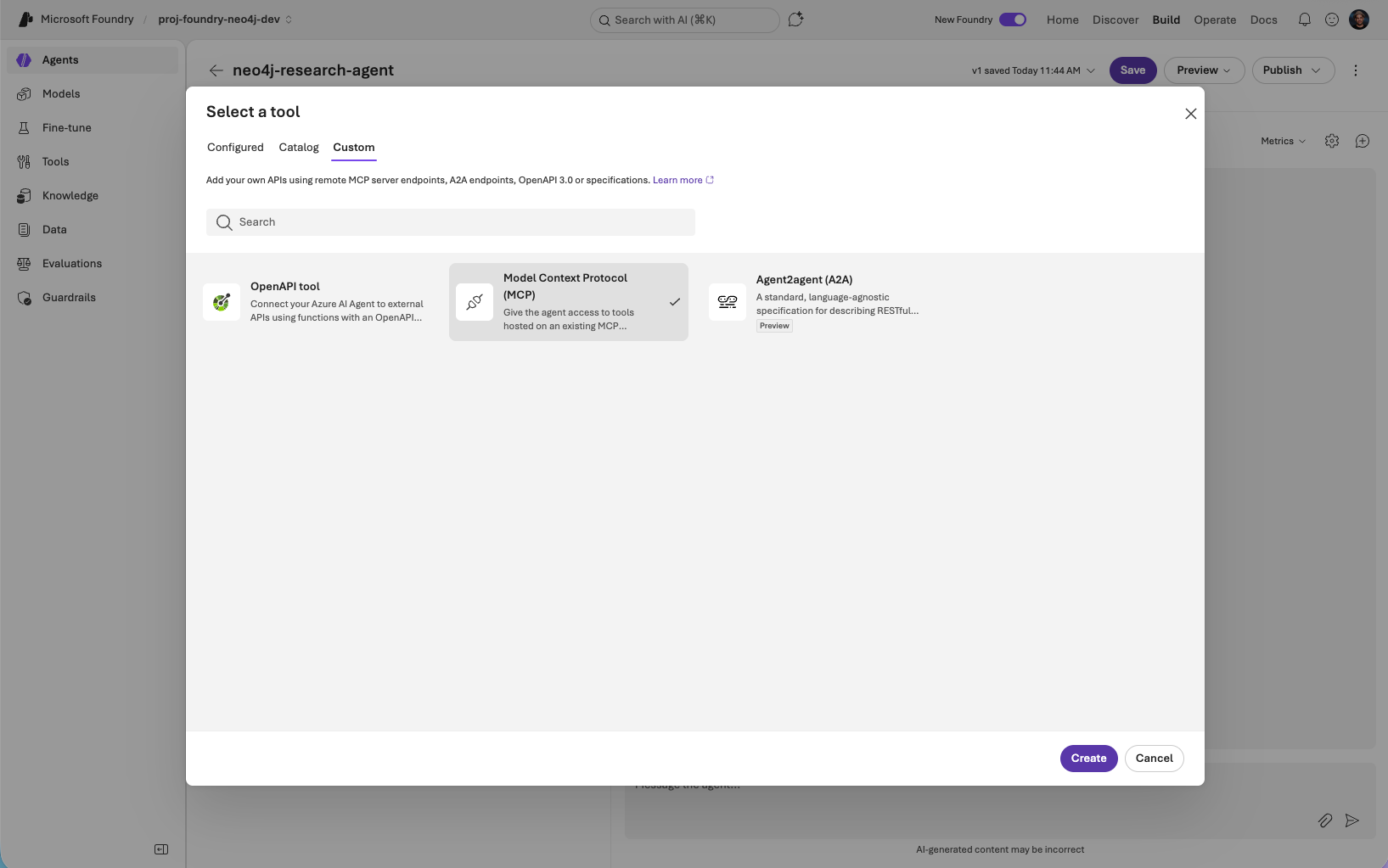Expand the Metrics dropdown
1388x868 pixels.
pyautogui.click(x=1283, y=141)
